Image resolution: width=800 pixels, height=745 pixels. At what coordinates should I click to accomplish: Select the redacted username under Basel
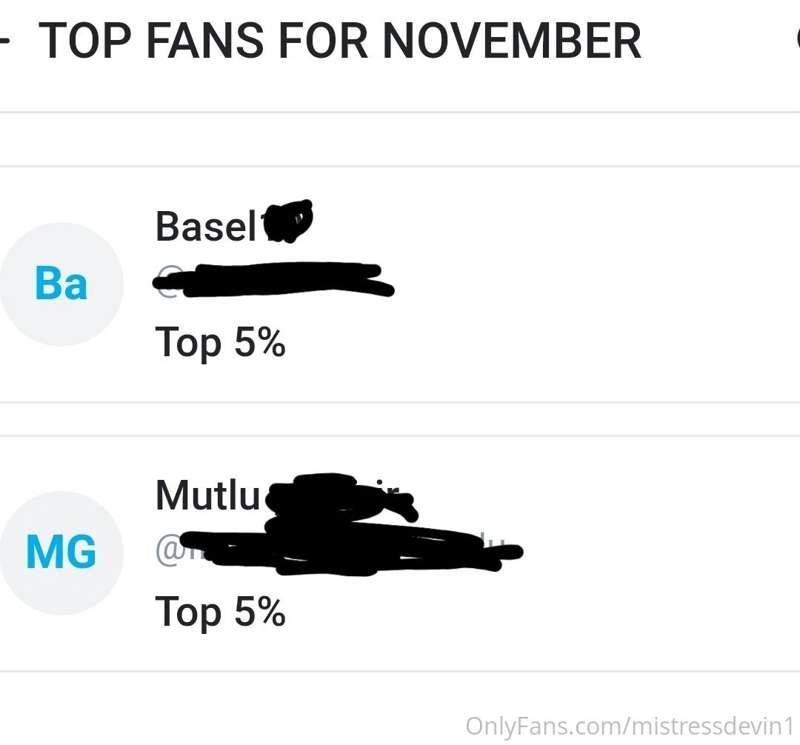click(x=273, y=281)
